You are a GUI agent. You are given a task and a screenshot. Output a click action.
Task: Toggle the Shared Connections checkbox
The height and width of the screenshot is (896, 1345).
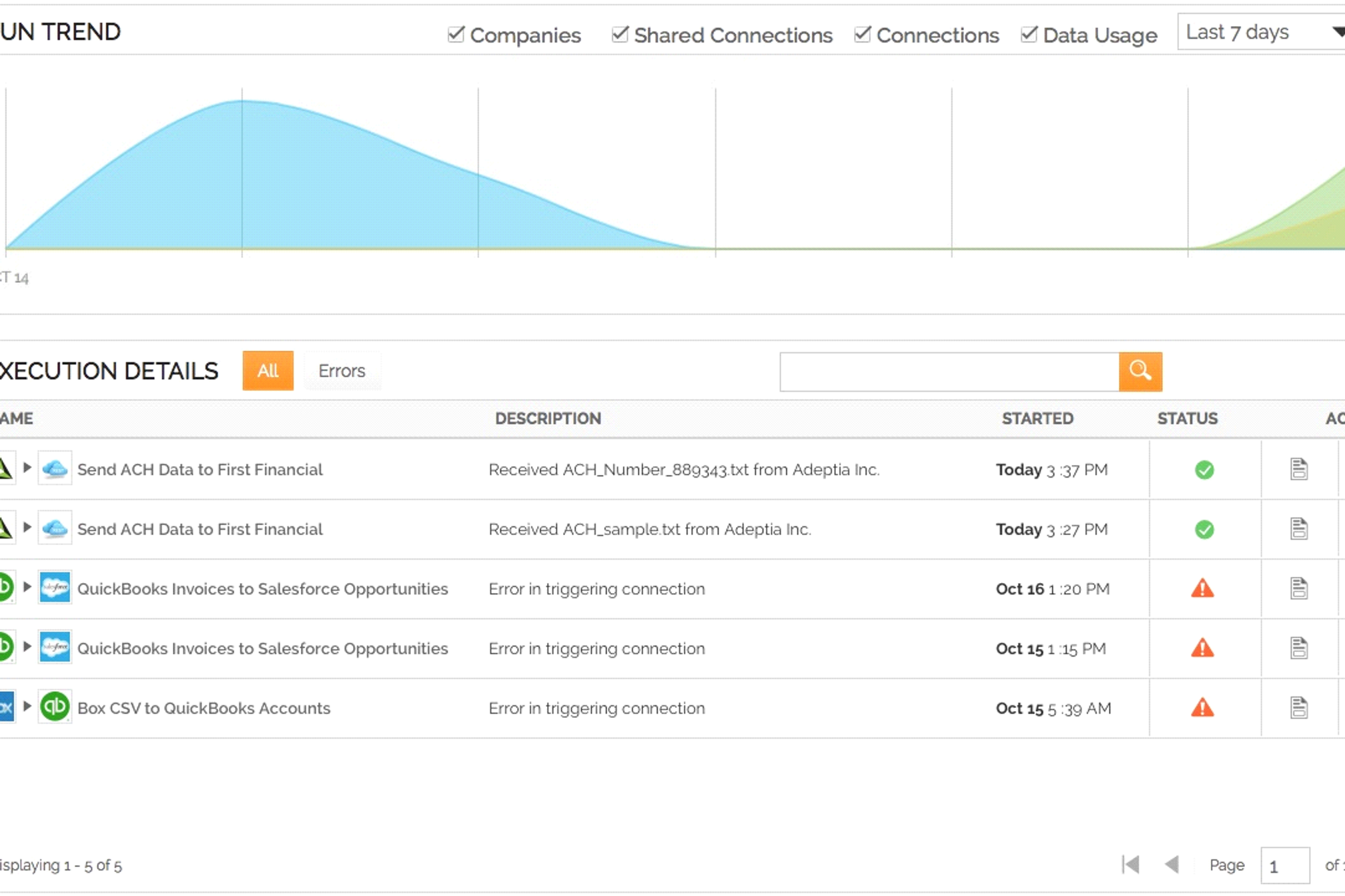[620, 34]
